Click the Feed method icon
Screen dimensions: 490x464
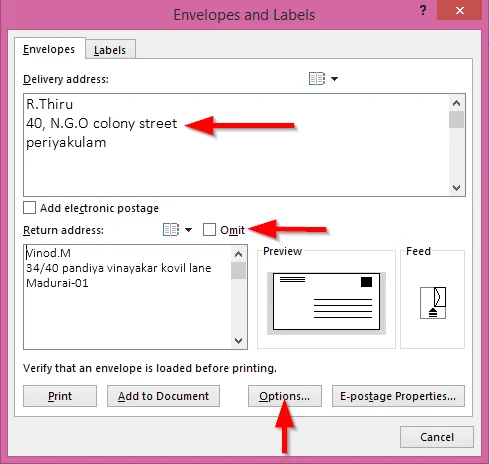pyautogui.click(x=433, y=303)
